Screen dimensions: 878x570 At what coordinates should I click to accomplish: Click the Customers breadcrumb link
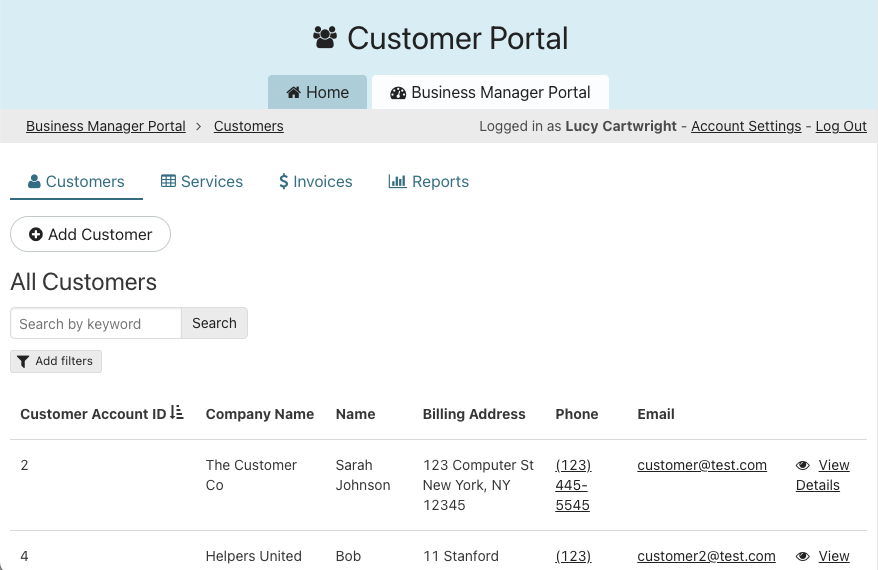click(x=248, y=126)
